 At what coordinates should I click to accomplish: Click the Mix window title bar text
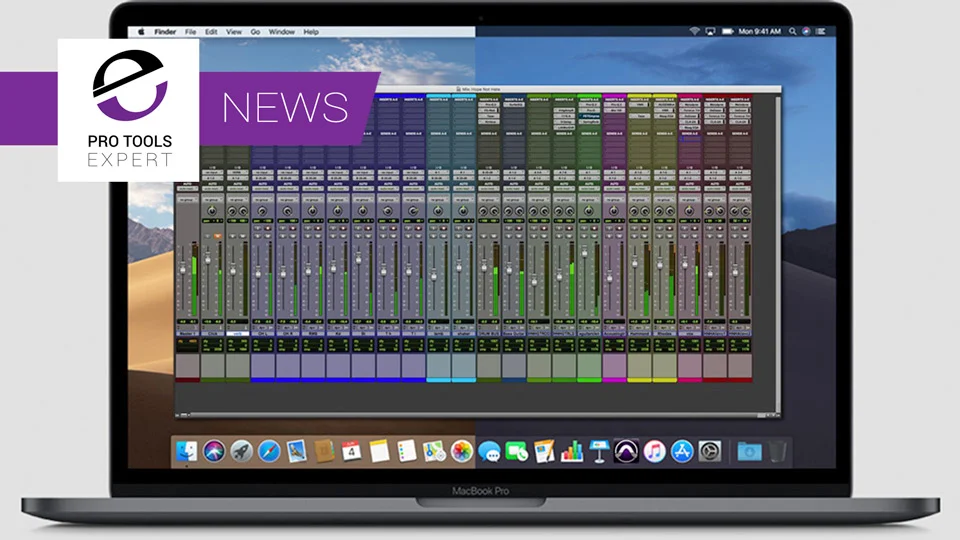point(481,89)
